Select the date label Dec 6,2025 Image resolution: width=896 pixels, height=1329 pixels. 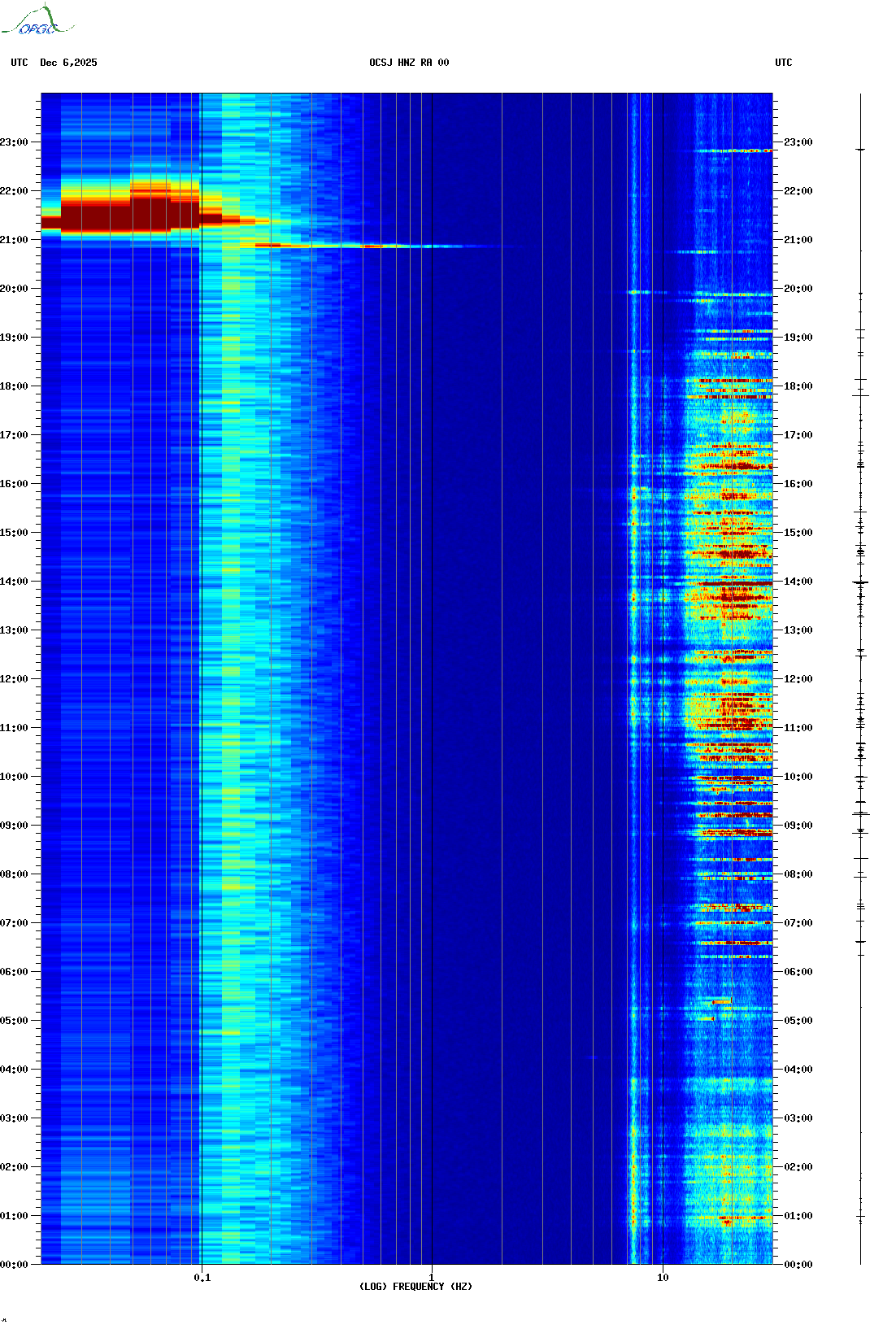click(68, 63)
